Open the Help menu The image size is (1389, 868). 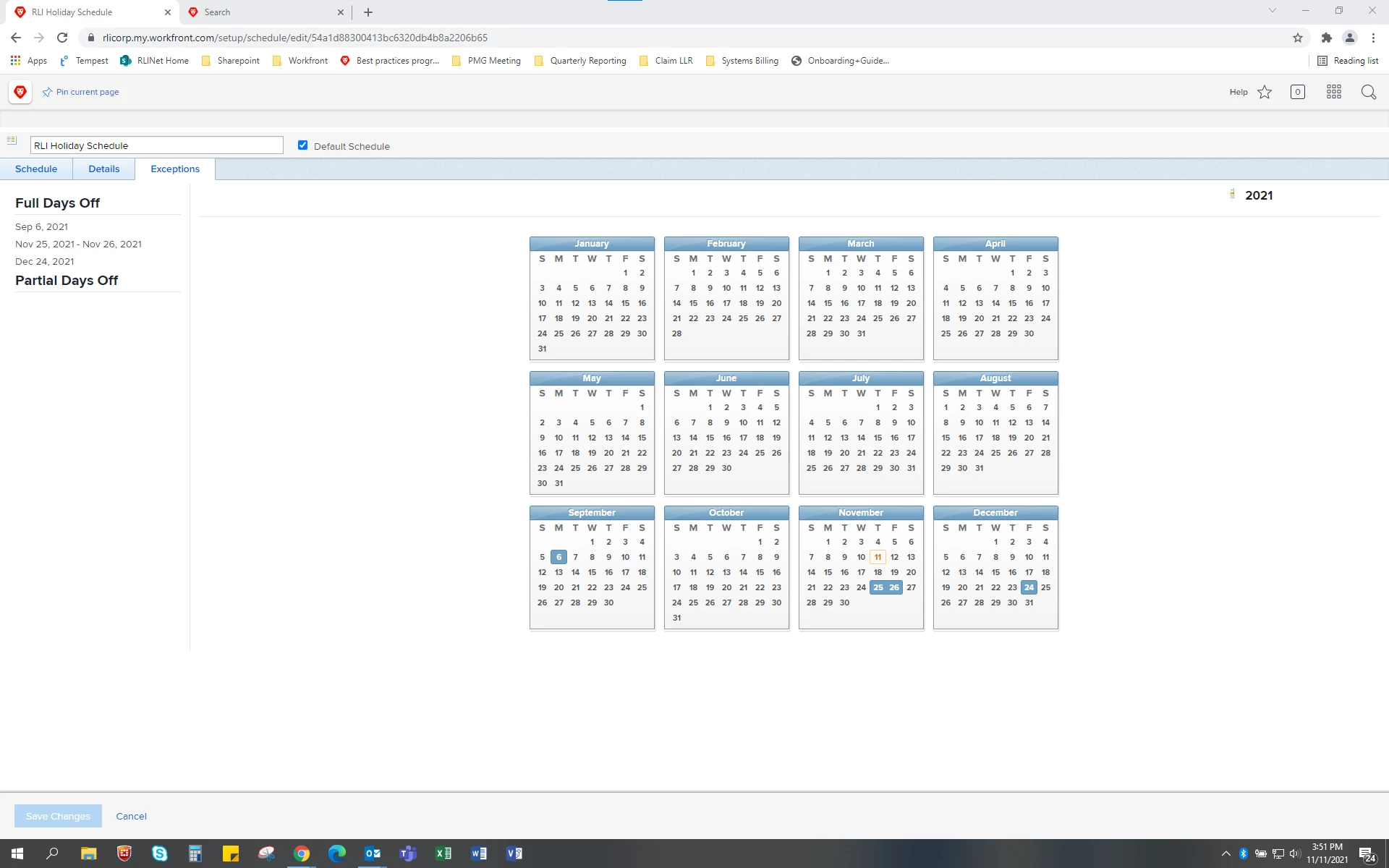point(1238,92)
